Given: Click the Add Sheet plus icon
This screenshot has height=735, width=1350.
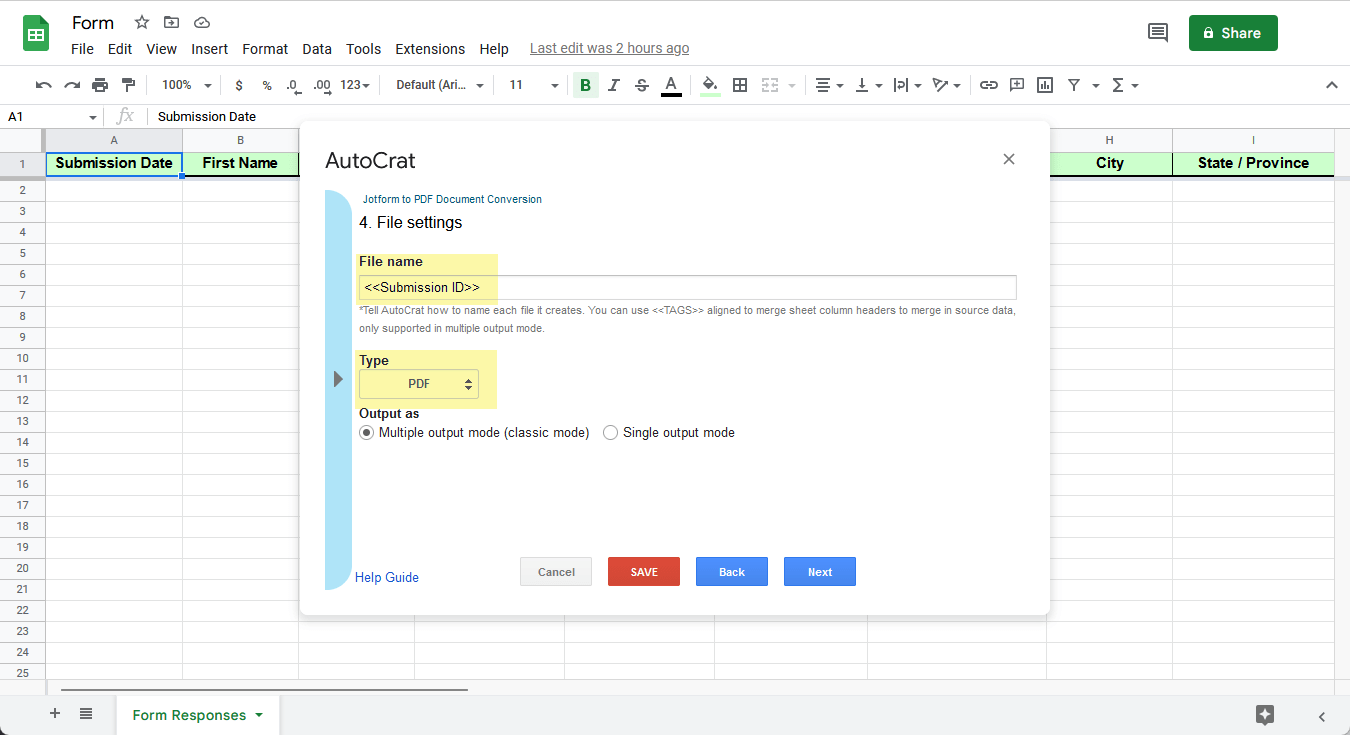Looking at the screenshot, I should (x=55, y=714).
